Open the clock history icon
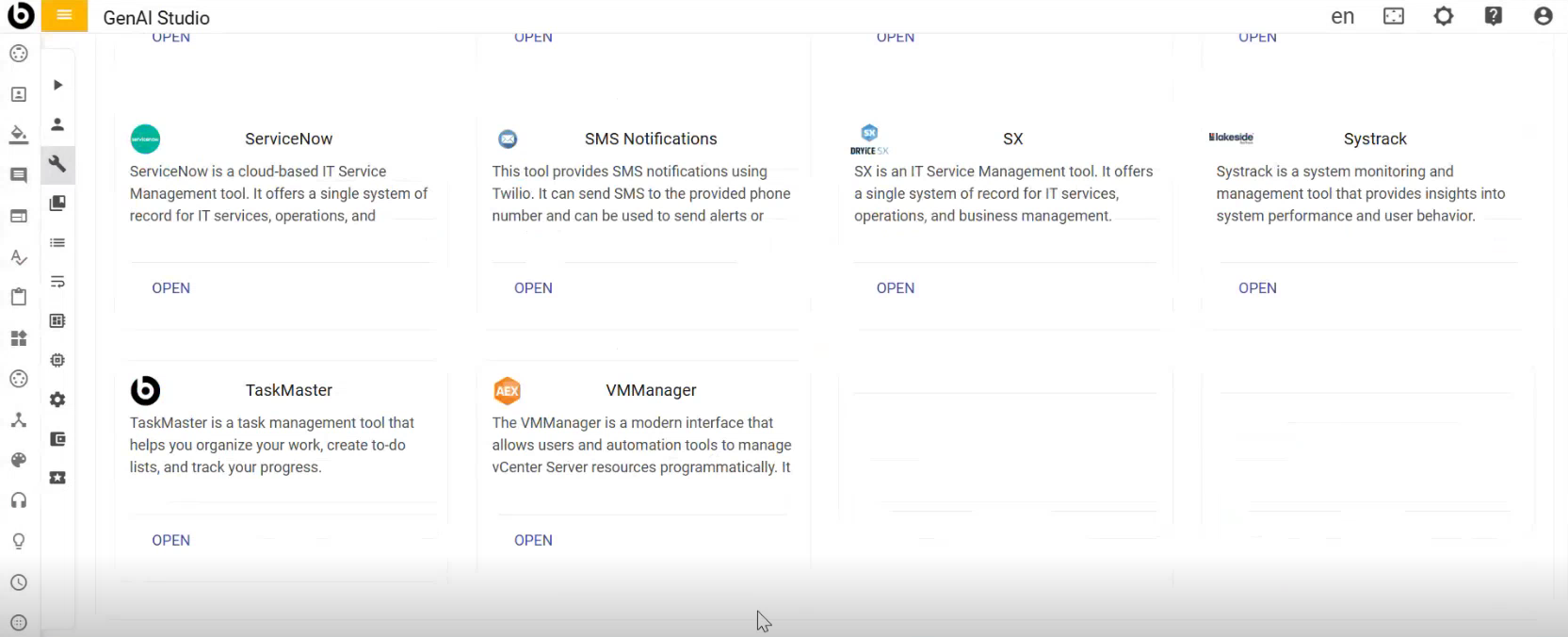This screenshot has width=1568, height=637. (18, 582)
